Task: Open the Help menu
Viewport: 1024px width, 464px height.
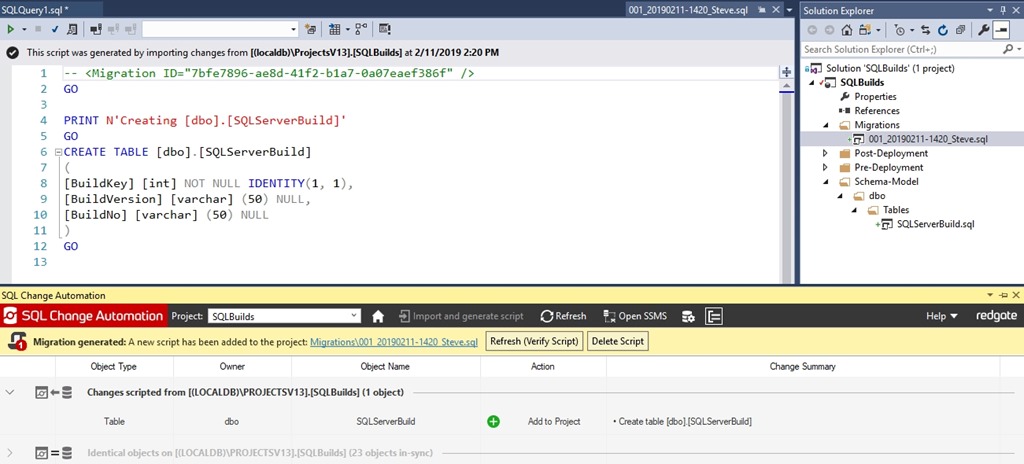Action: 941,316
